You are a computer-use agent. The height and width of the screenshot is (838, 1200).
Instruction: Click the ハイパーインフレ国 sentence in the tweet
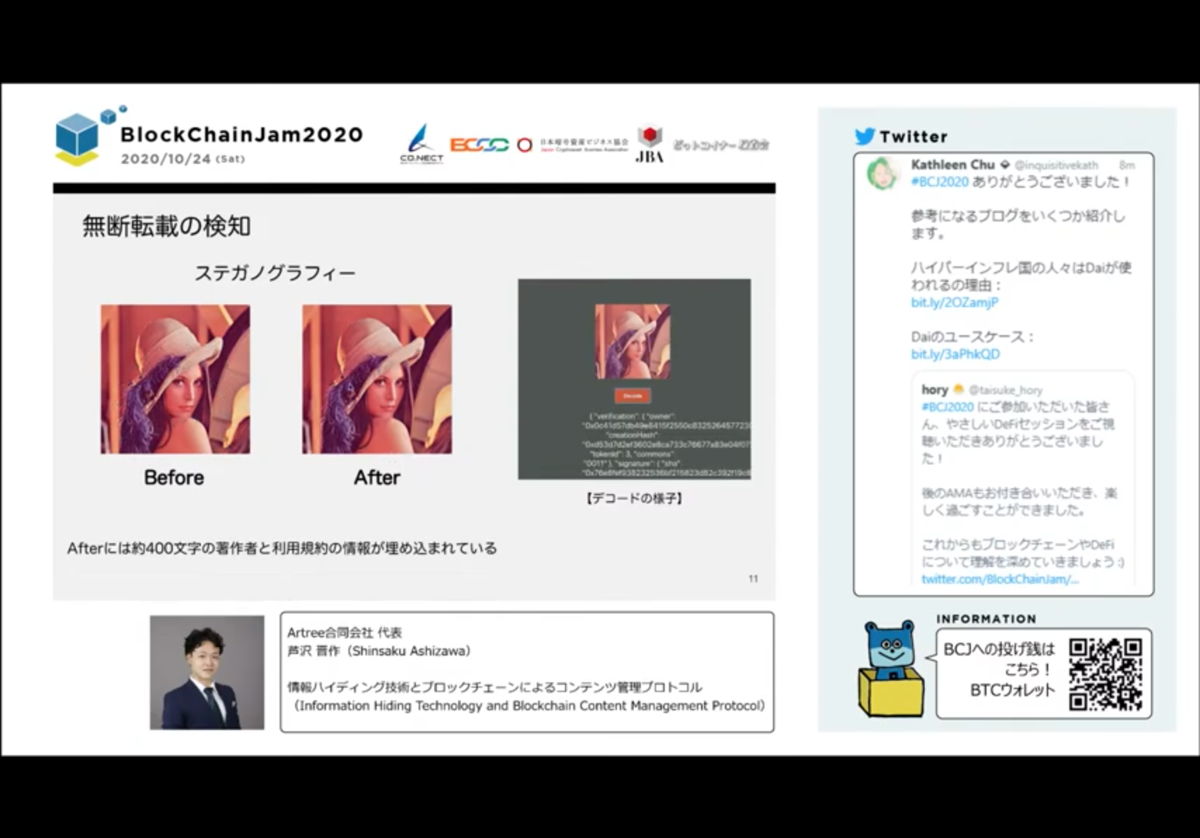pyautogui.click(x=1020, y=276)
